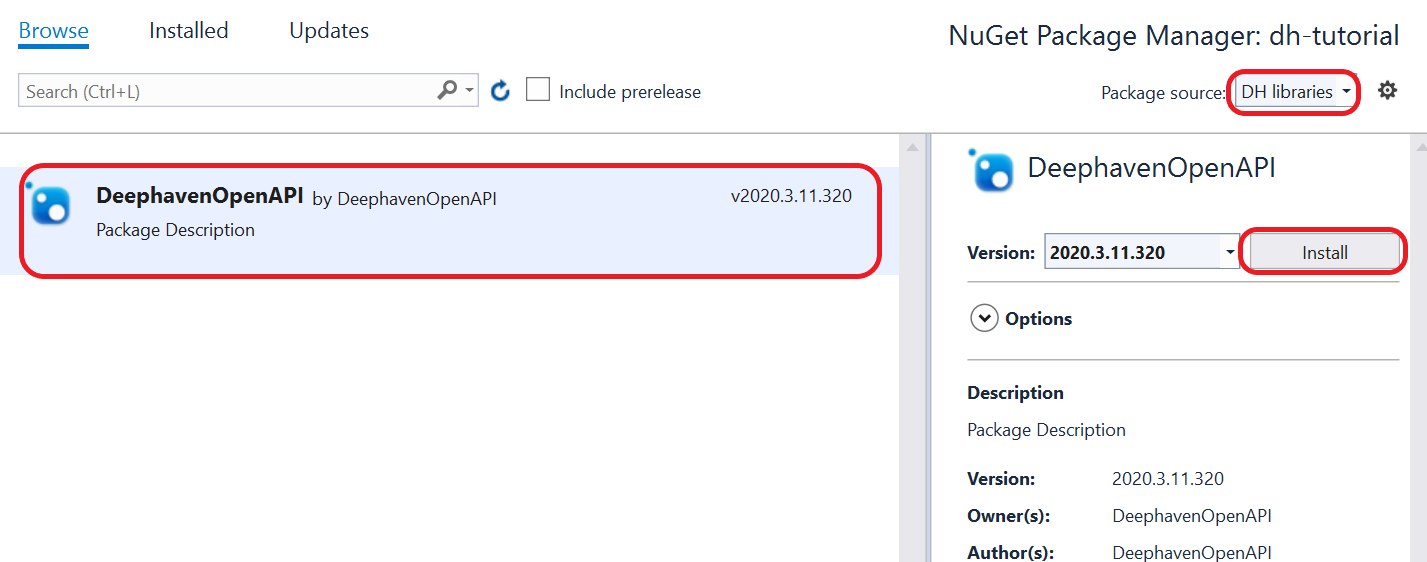Refresh the package list

(501, 92)
